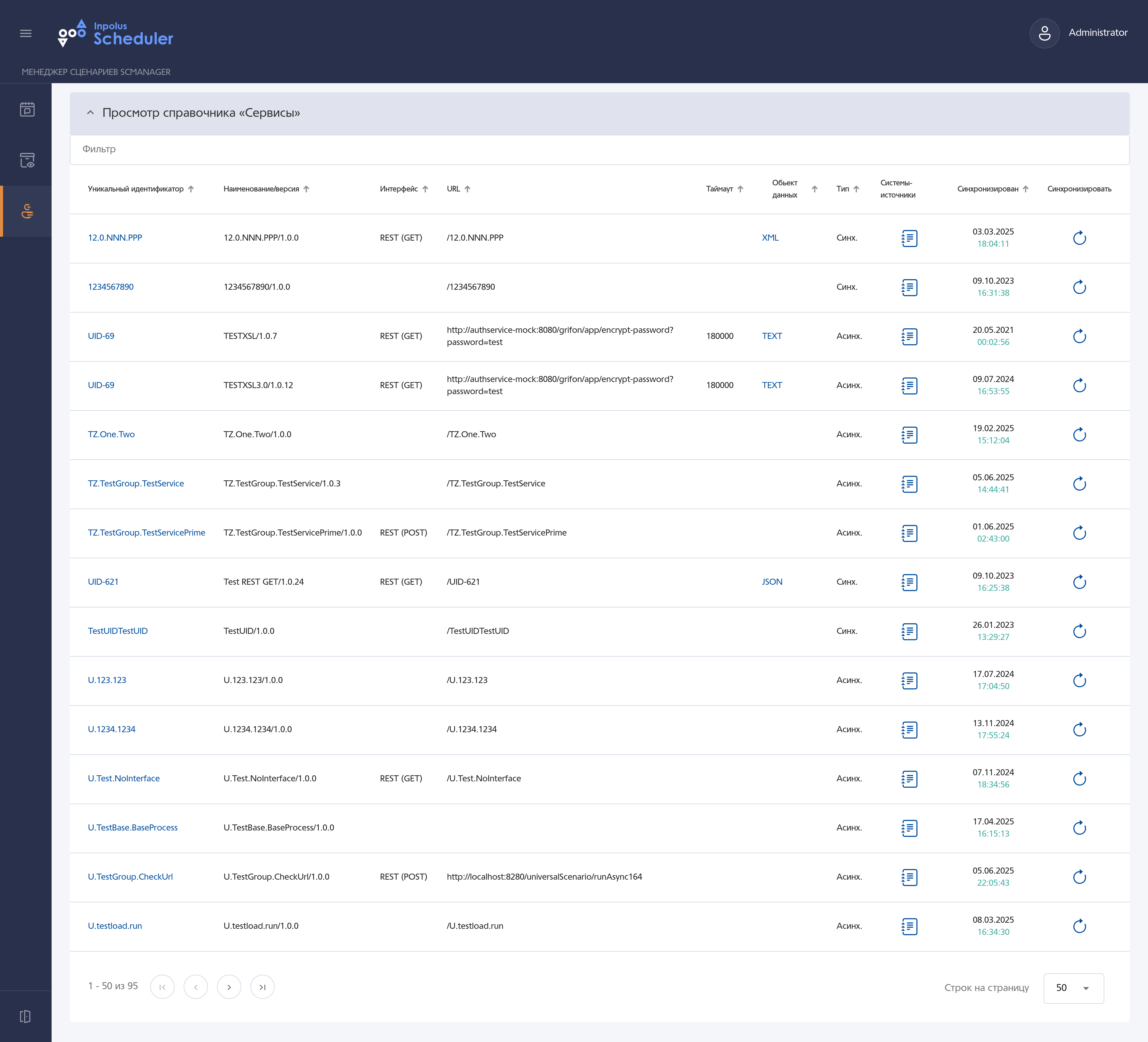Go to the next page of results
This screenshot has width=1148, height=1042.
pos(229,987)
